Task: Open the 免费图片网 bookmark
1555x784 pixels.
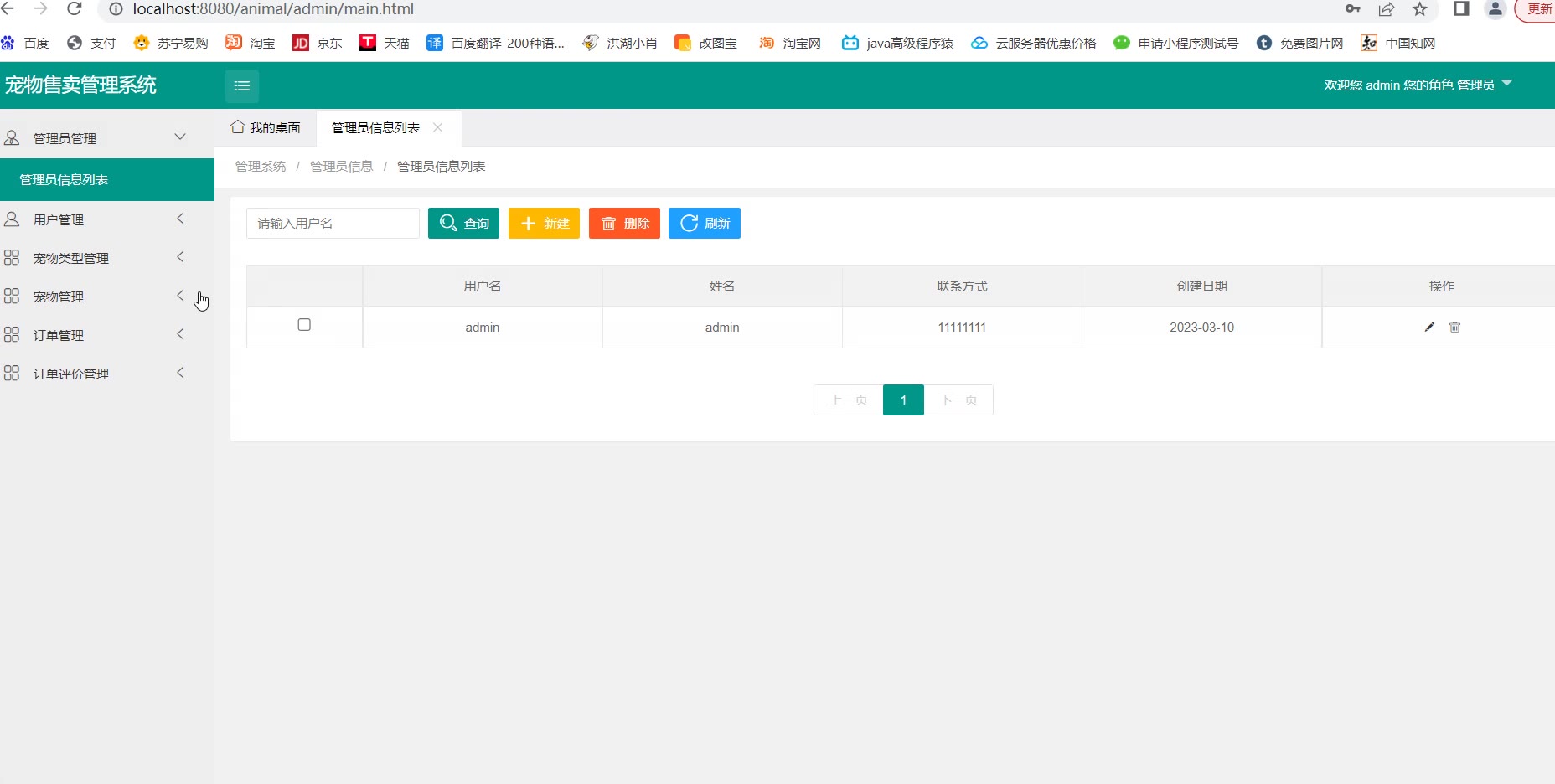Action: [1299, 43]
